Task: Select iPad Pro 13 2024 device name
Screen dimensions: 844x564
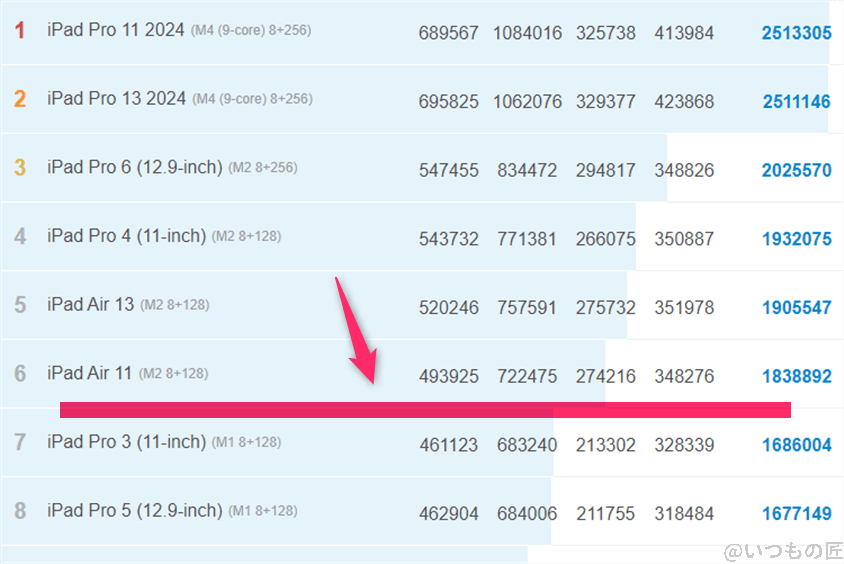Action: pyautogui.click(x=116, y=99)
